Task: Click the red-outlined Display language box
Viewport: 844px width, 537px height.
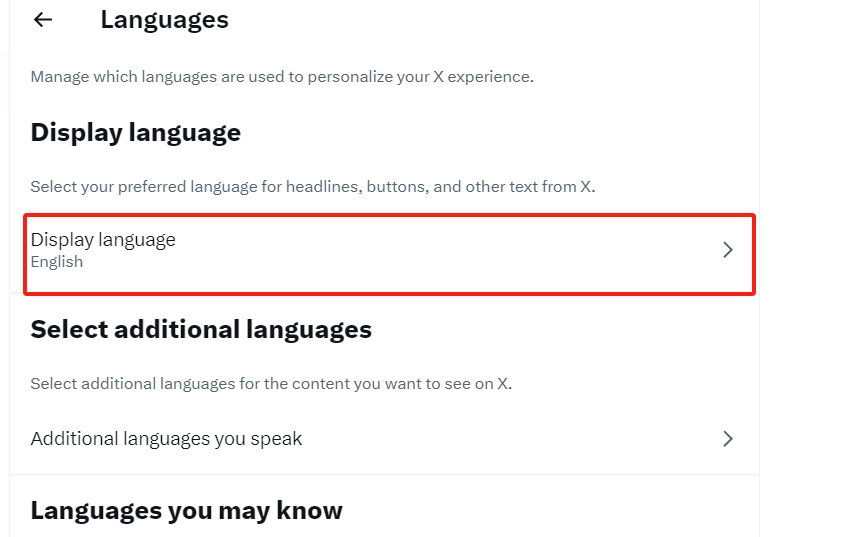Action: [389, 254]
